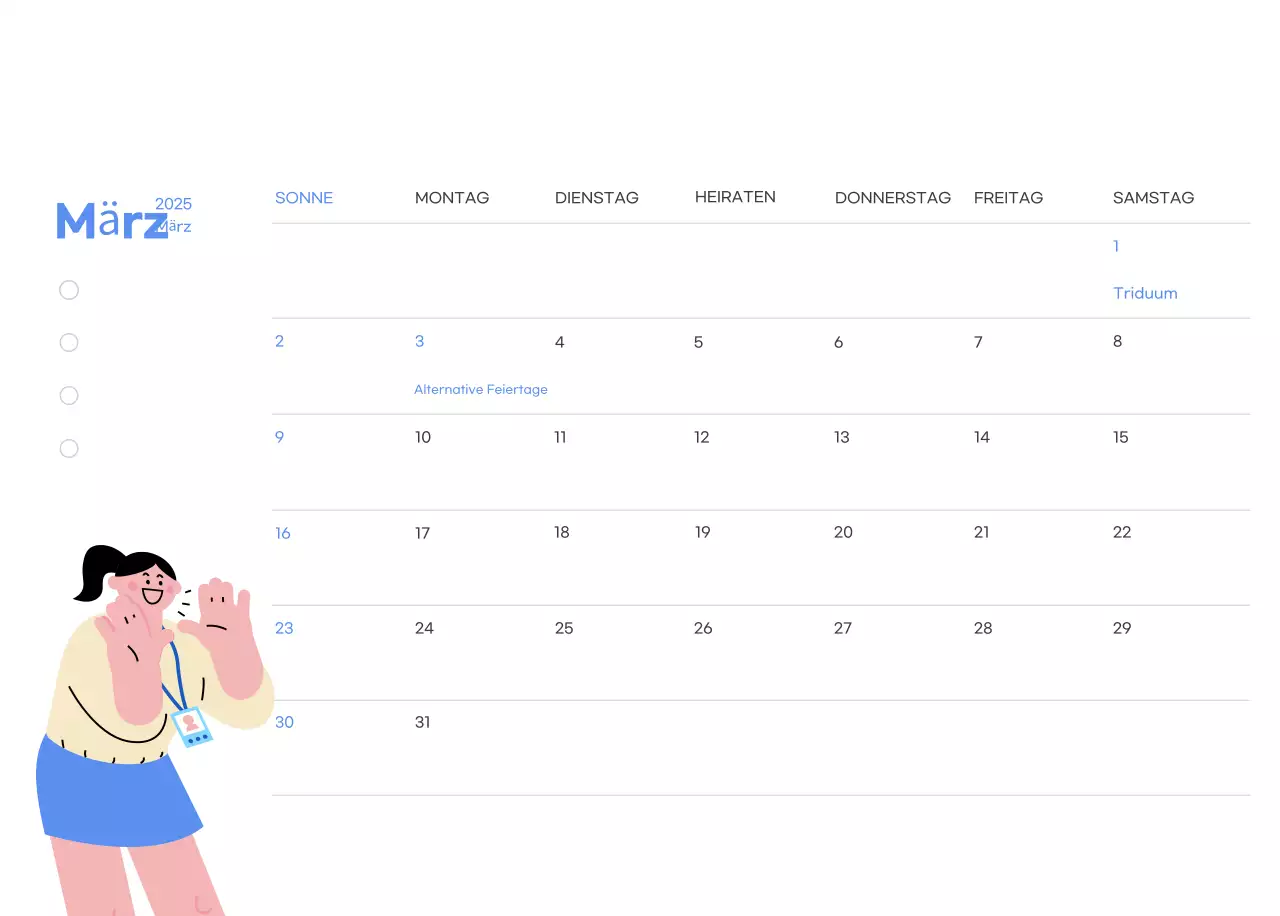The height and width of the screenshot is (916, 1280).
Task: Click the 2025 year label
Action: pos(174,204)
